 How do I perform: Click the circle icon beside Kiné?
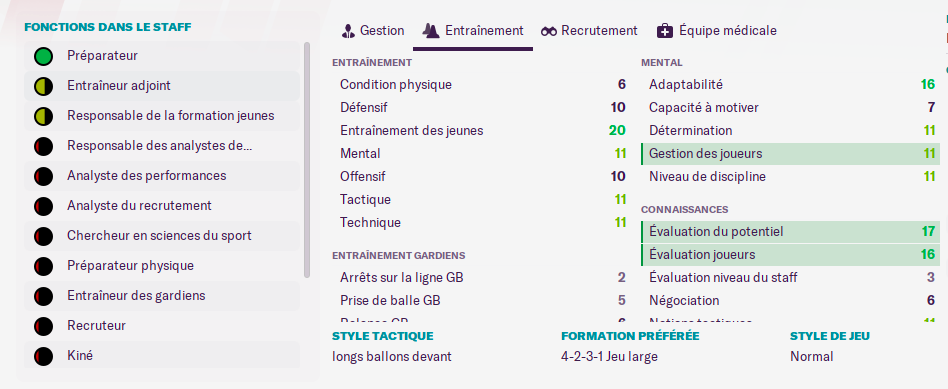pyautogui.click(x=44, y=356)
